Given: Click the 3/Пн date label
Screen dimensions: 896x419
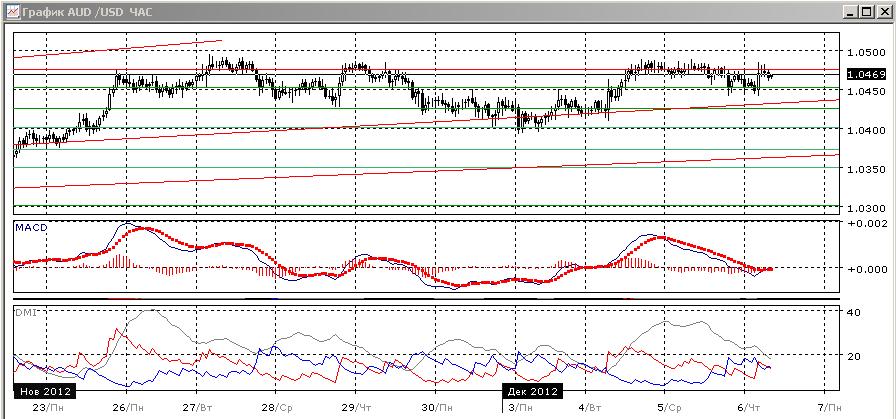Looking at the screenshot, I should tap(519, 407).
